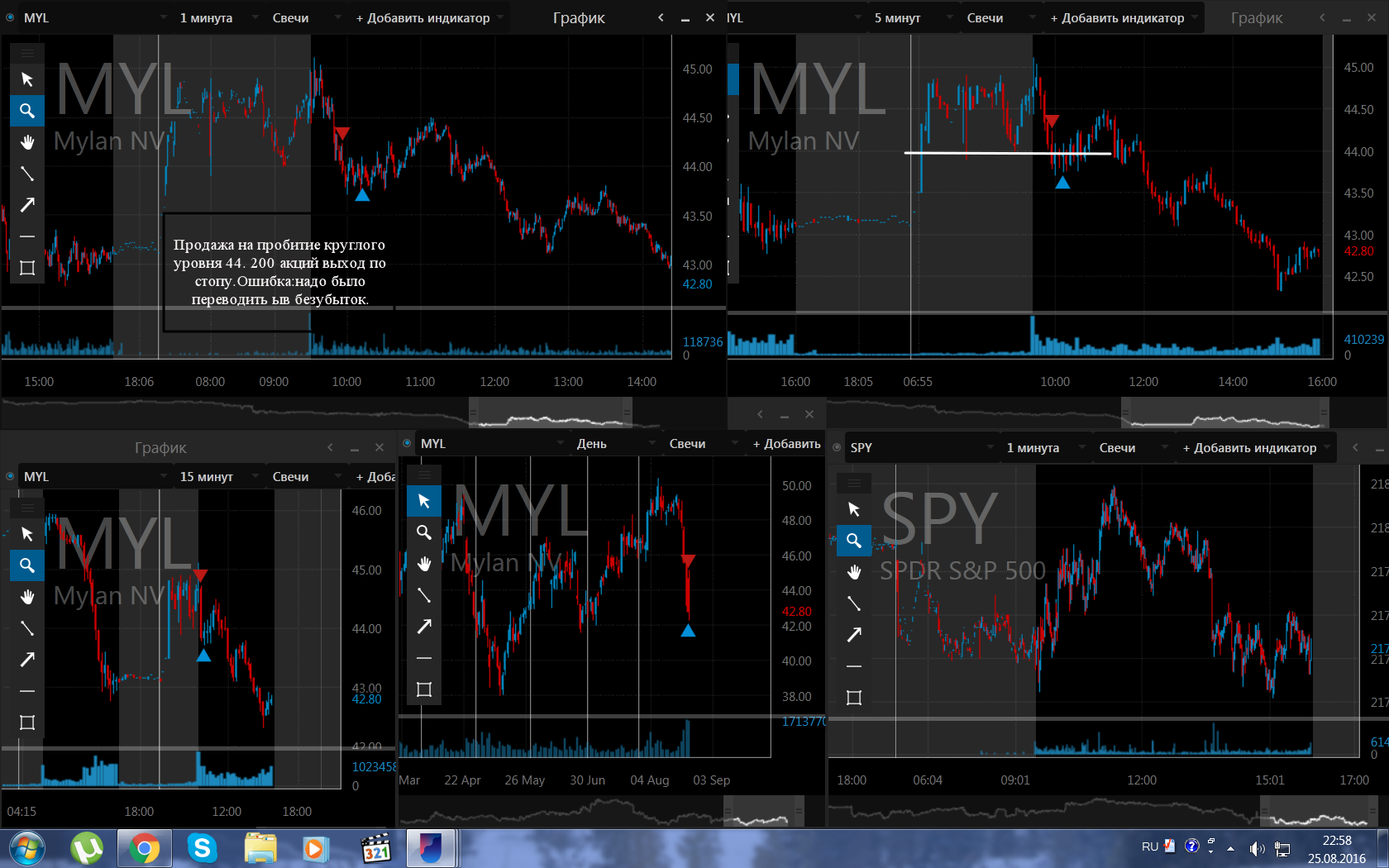Image resolution: width=1389 pixels, height=868 pixels.
Task: Select the horizontal line tool in top-left MYL chart
Action: [27, 236]
